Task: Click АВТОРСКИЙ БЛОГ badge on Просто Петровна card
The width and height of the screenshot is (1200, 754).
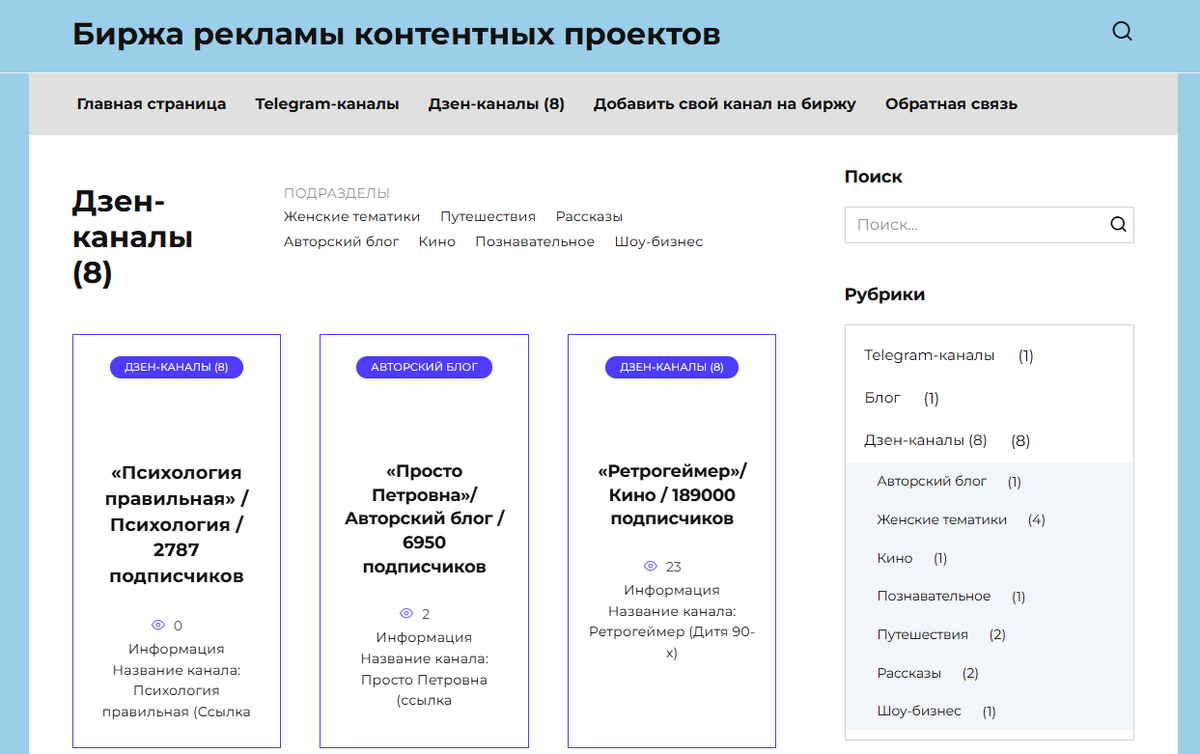Action: (424, 367)
